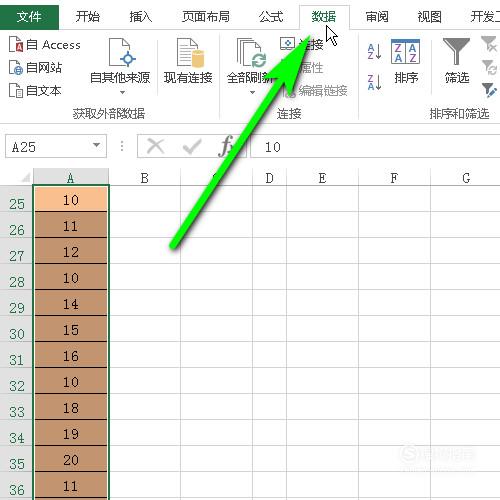Image resolution: width=500 pixels, height=500 pixels.
Task: Click the 全部刷新 refresh all icon
Action: [x=252, y=53]
